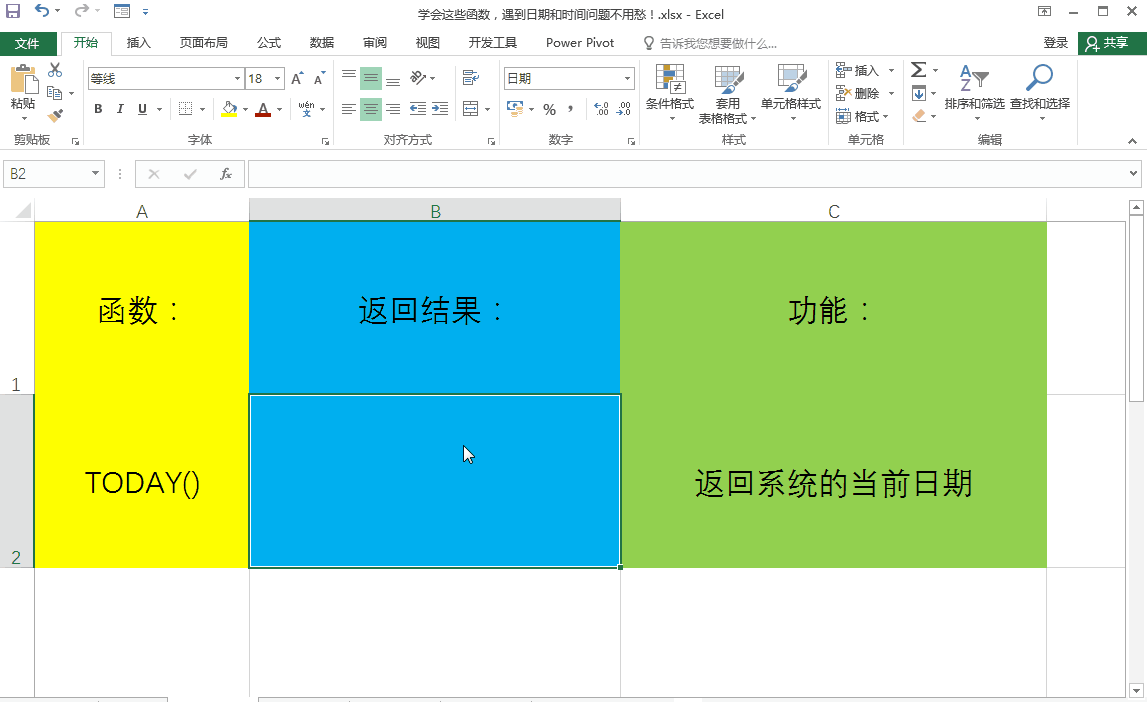Open Conditional Formatting (条件格式)
The image size is (1147, 702).
pos(669,93)
